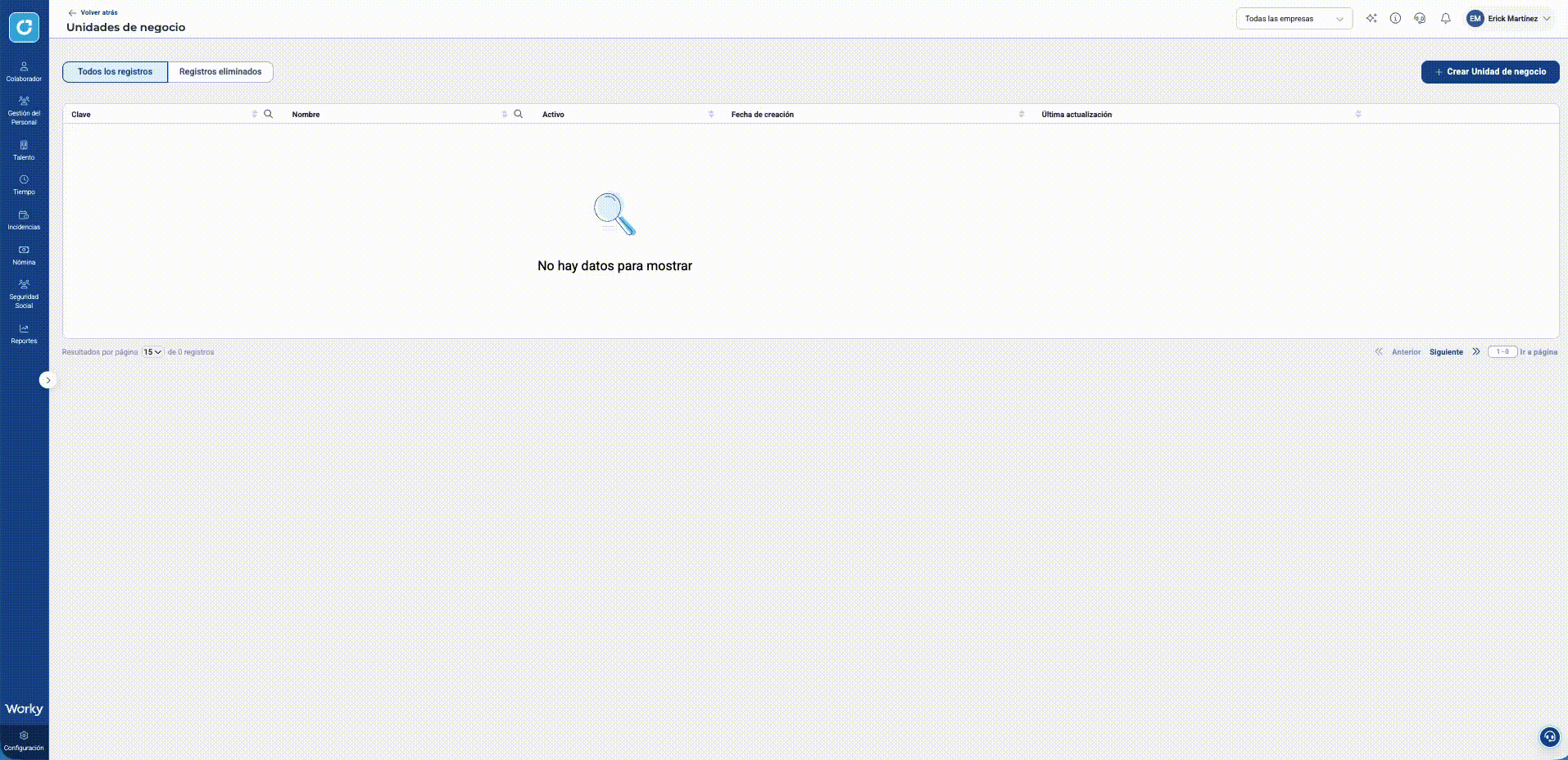
Task: Open Gestión del Personal in sidebar
Action: click(x=24, y=111)
